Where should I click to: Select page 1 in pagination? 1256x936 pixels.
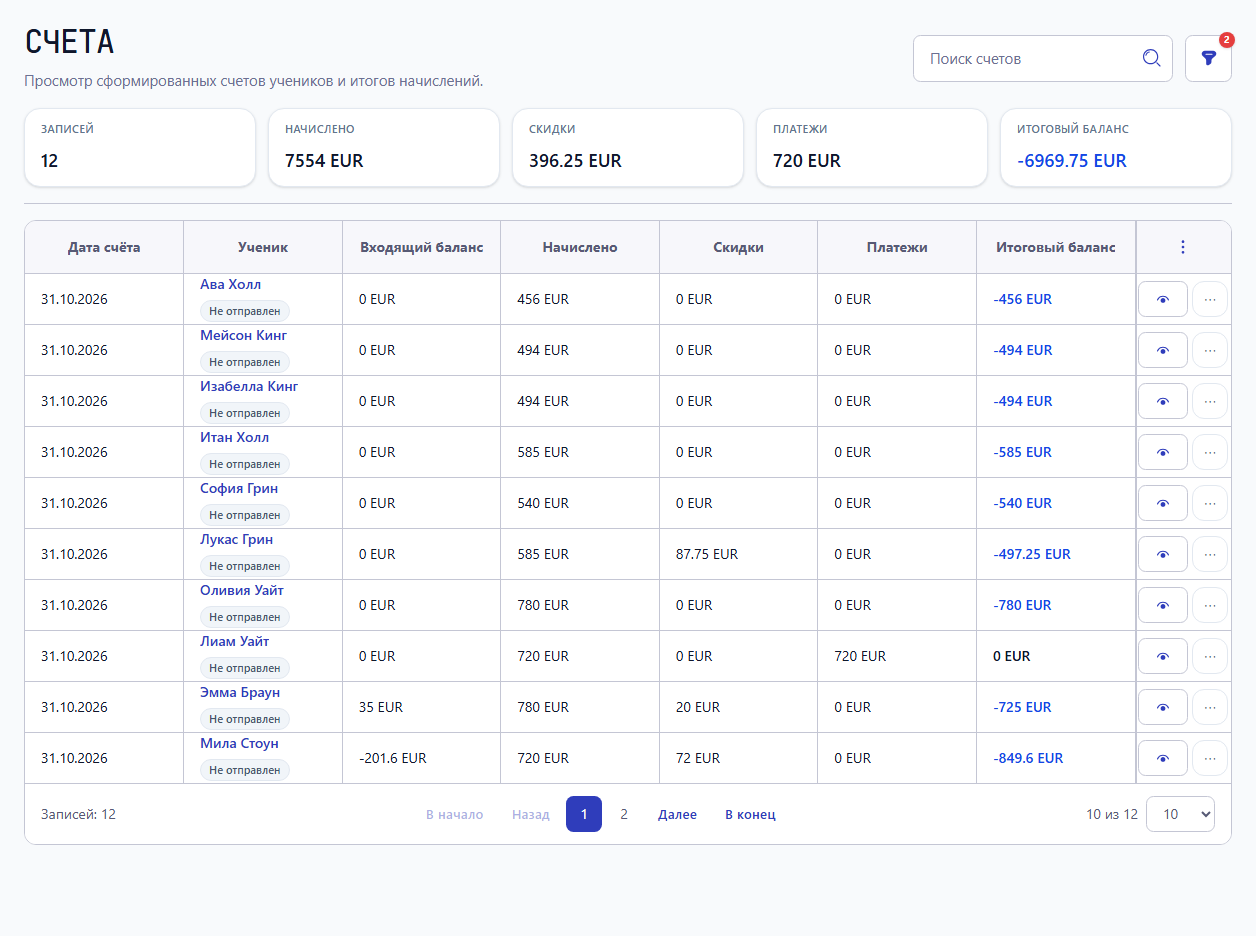pyautogui.click(x=584, y=814)
